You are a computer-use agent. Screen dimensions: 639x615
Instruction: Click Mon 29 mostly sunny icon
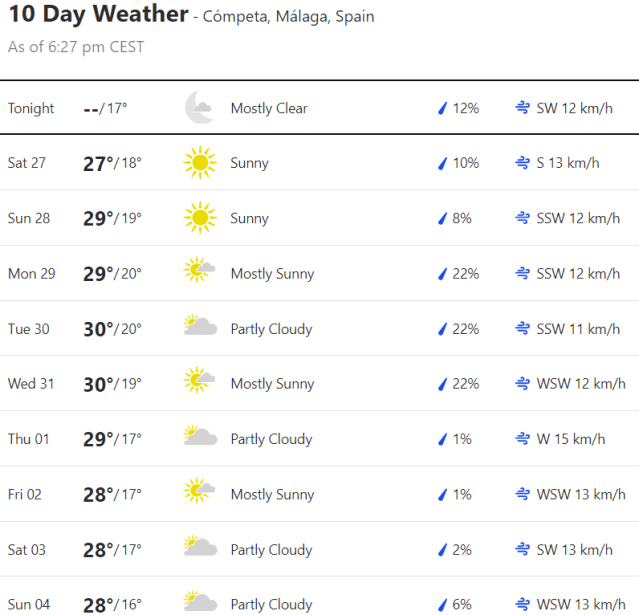click(x=200, y=271)
